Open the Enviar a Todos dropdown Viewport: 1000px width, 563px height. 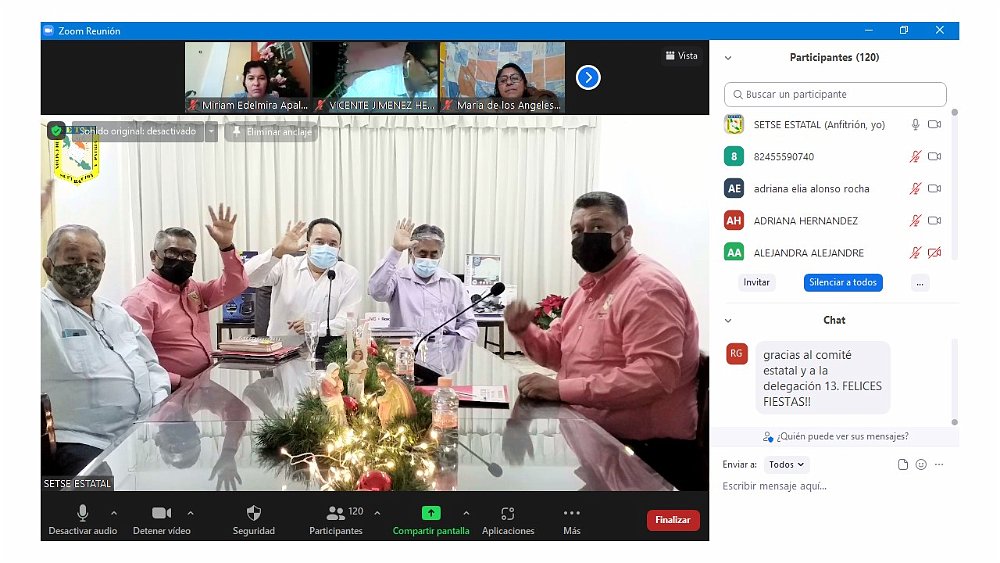[x=787, y=464]
